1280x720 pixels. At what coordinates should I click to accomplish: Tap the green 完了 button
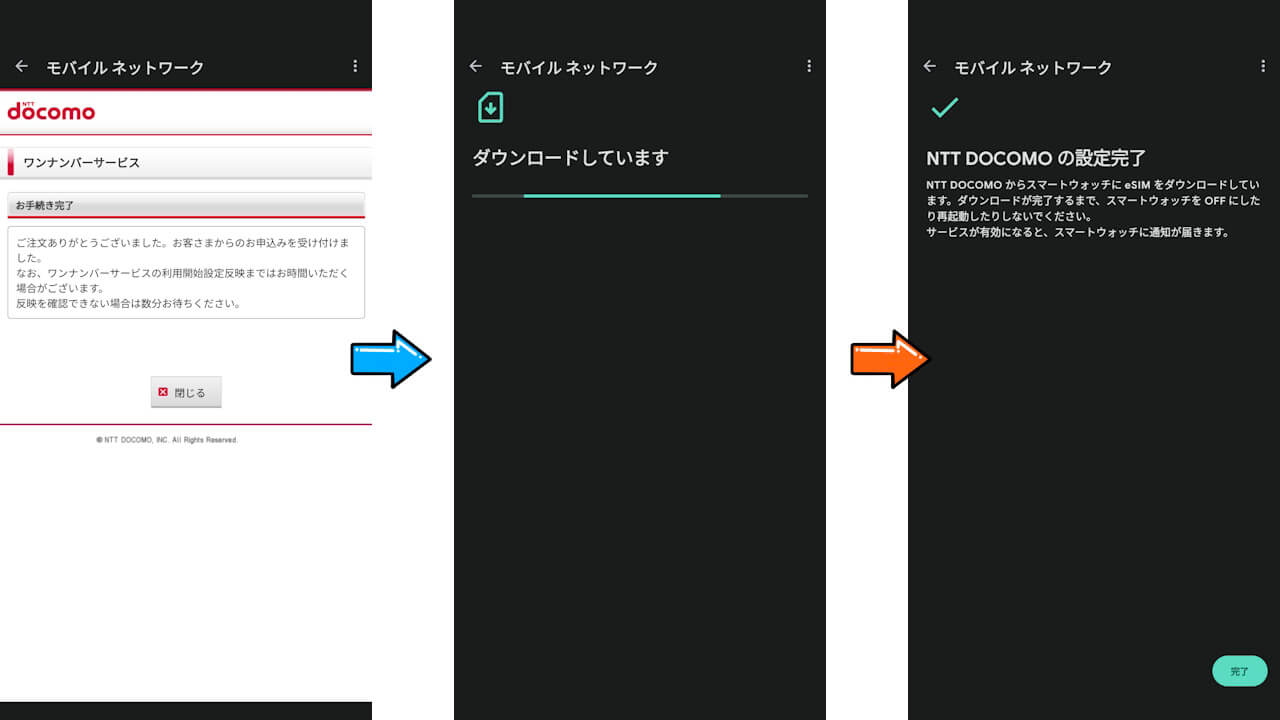pos(1239,671)
